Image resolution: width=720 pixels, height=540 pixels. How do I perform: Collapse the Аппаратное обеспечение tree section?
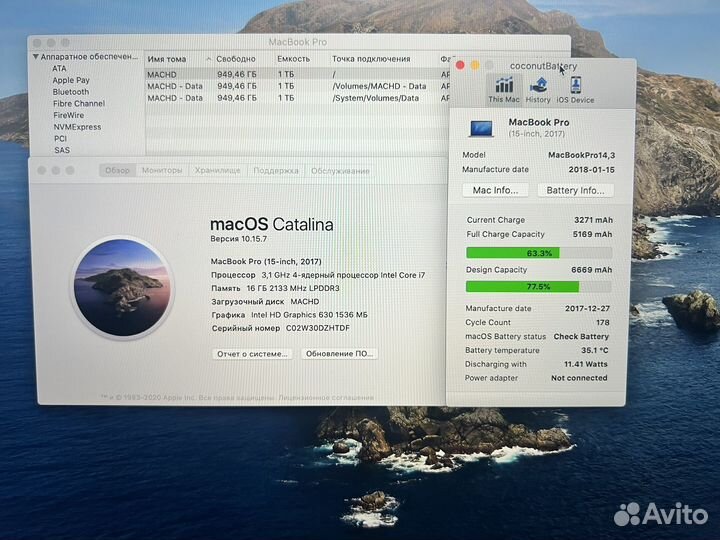point(36,57)
